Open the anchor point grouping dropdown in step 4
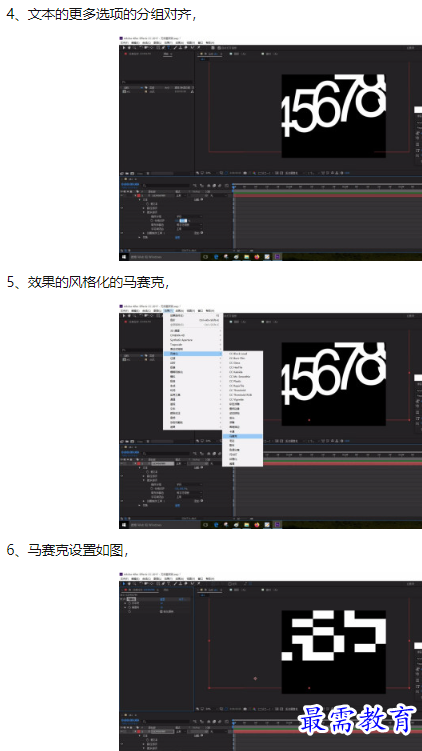Image resolution: width=422 pixels, height=751 pixels. click(189, 216)
